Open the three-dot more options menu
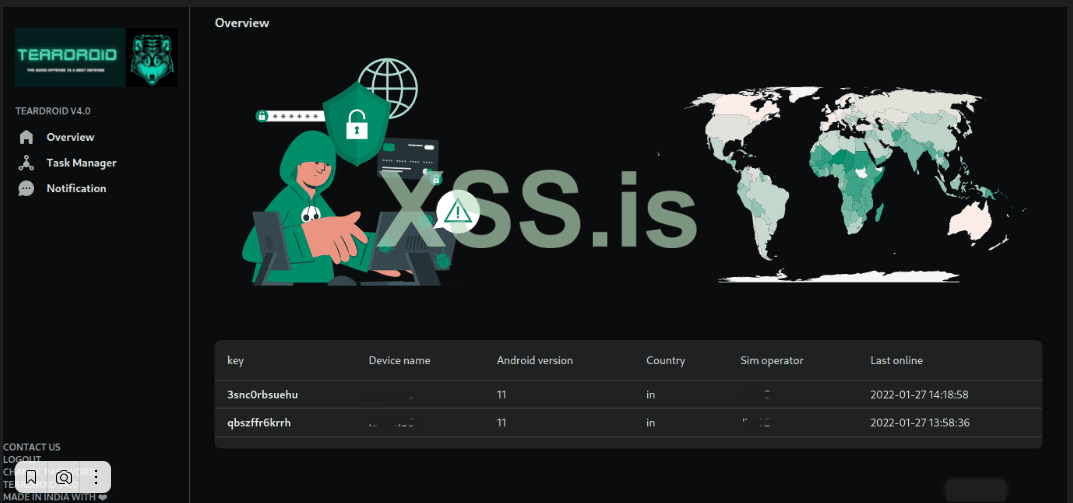This screenshot has height=503, width=1073. (x=96, y=477)
